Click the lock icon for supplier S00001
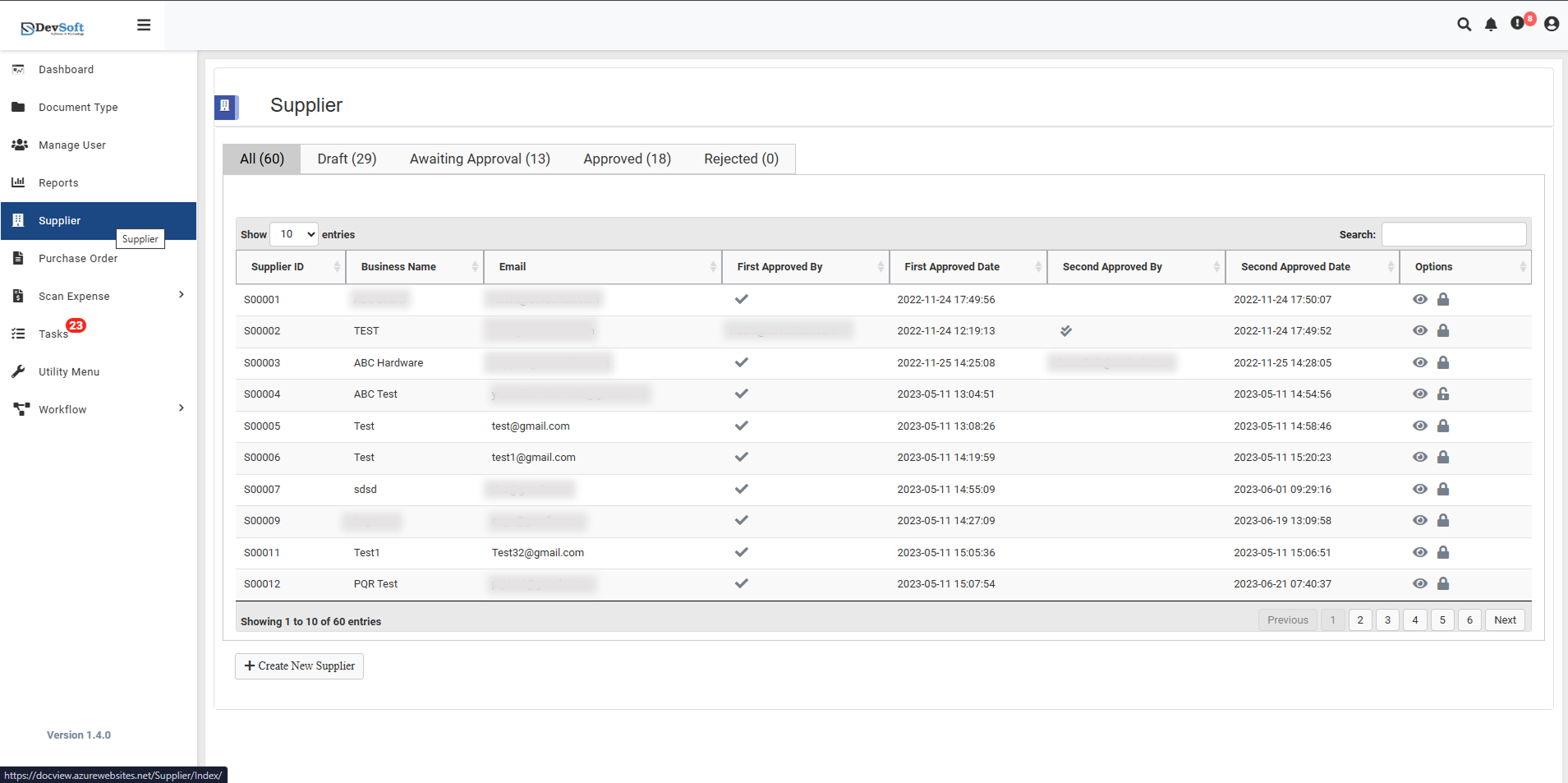Image resolution: width=1568 pixels, height=783 pixels. (1443, 300)
